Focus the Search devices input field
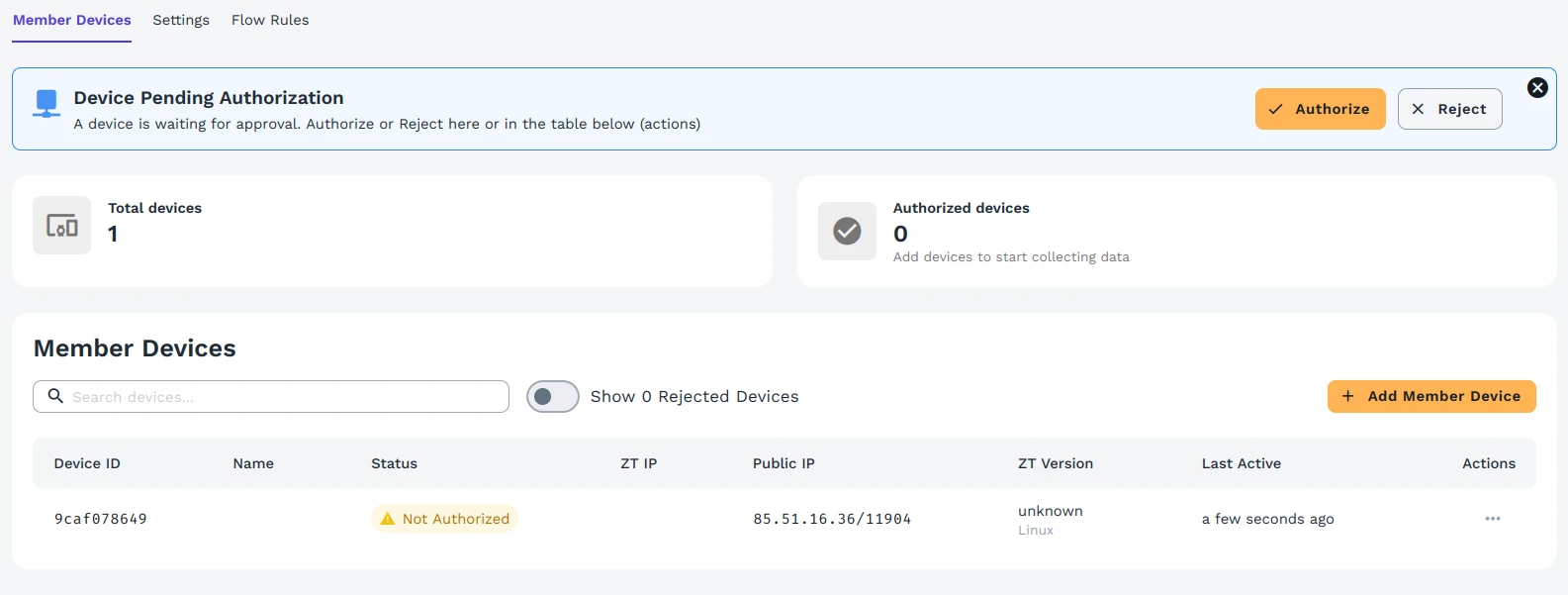The width and height of the screenshot is (1568, 595). click(x=271, y=397)
